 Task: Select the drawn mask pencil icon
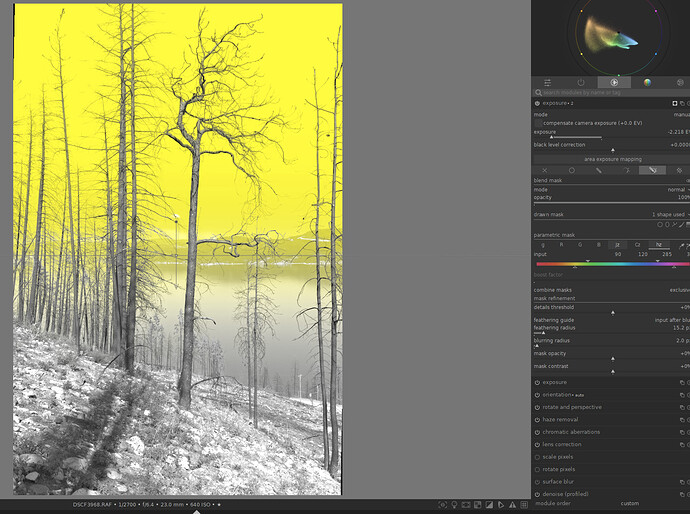[x=598, y=170]
